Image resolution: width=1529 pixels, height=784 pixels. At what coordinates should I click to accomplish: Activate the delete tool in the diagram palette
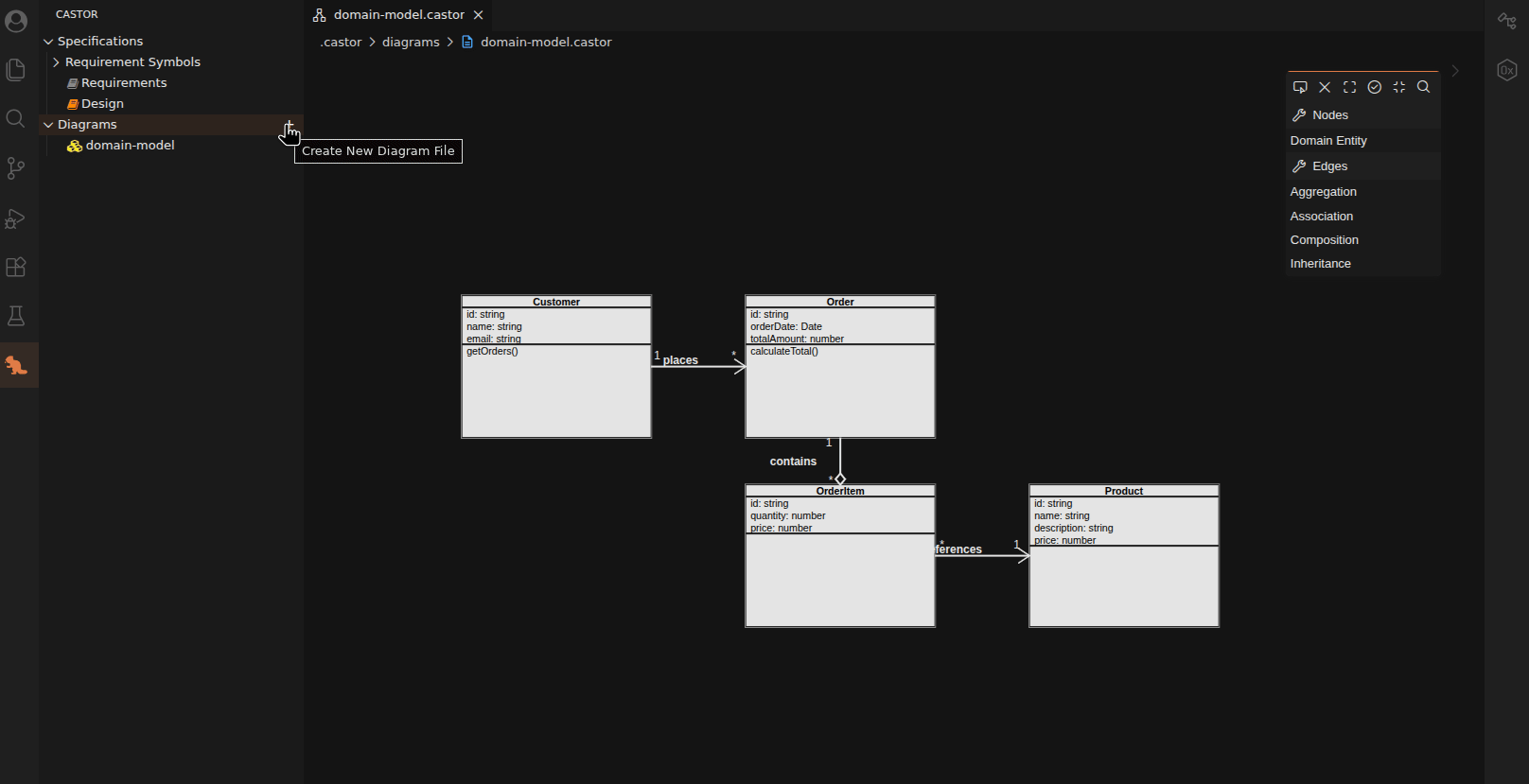[x=1325, y=87]
